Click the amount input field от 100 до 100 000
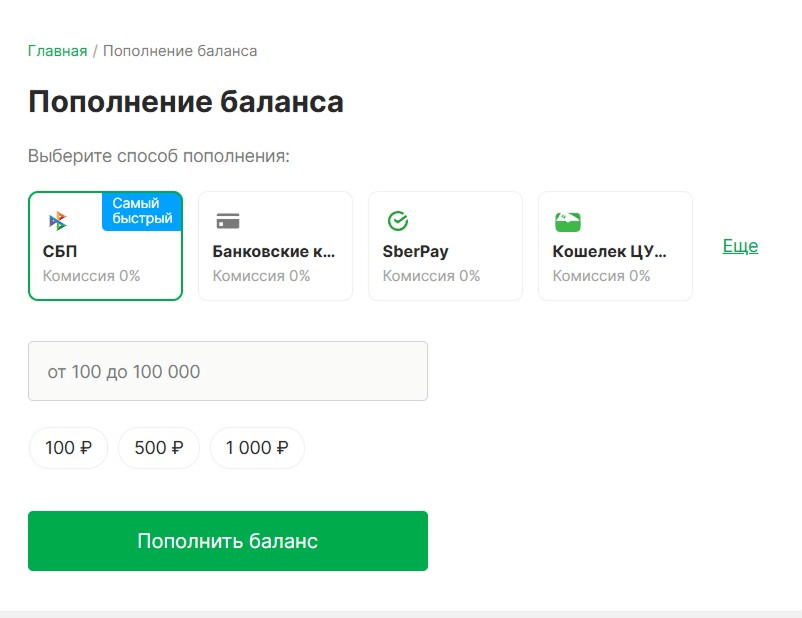This screenshot has width=802, height=618. 228,370
